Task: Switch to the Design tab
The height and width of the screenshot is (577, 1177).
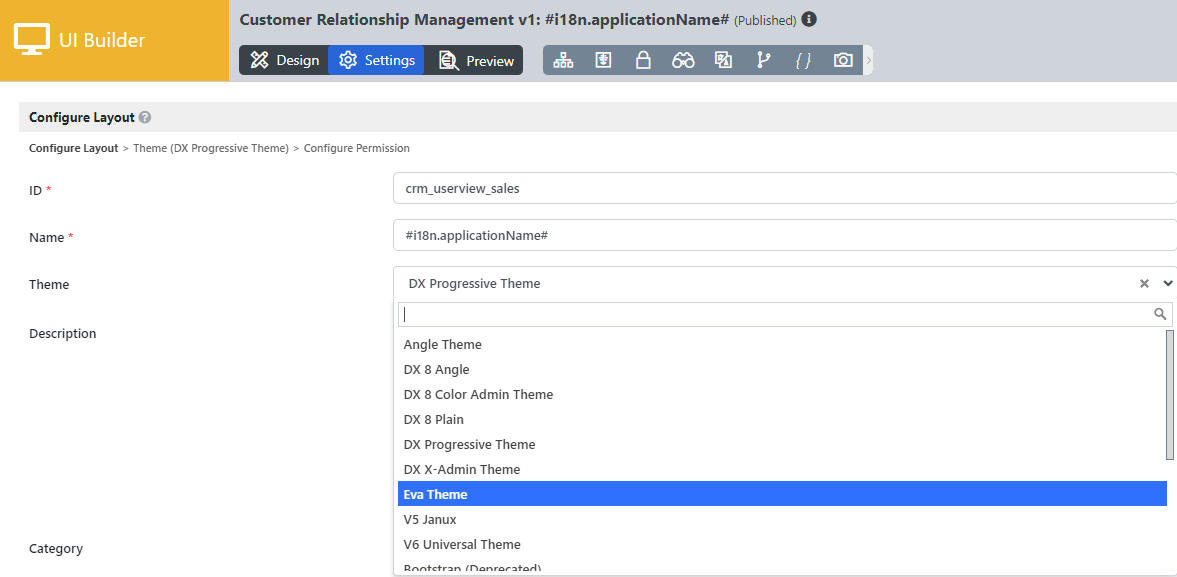Action: 284,60
